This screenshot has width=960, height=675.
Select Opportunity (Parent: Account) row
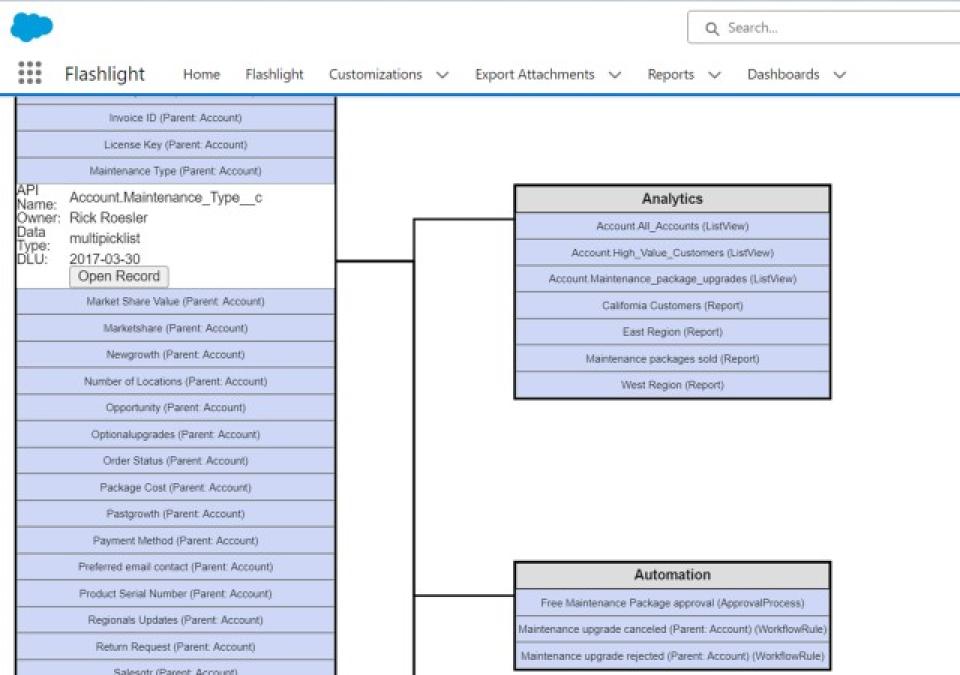pos(176,407)
